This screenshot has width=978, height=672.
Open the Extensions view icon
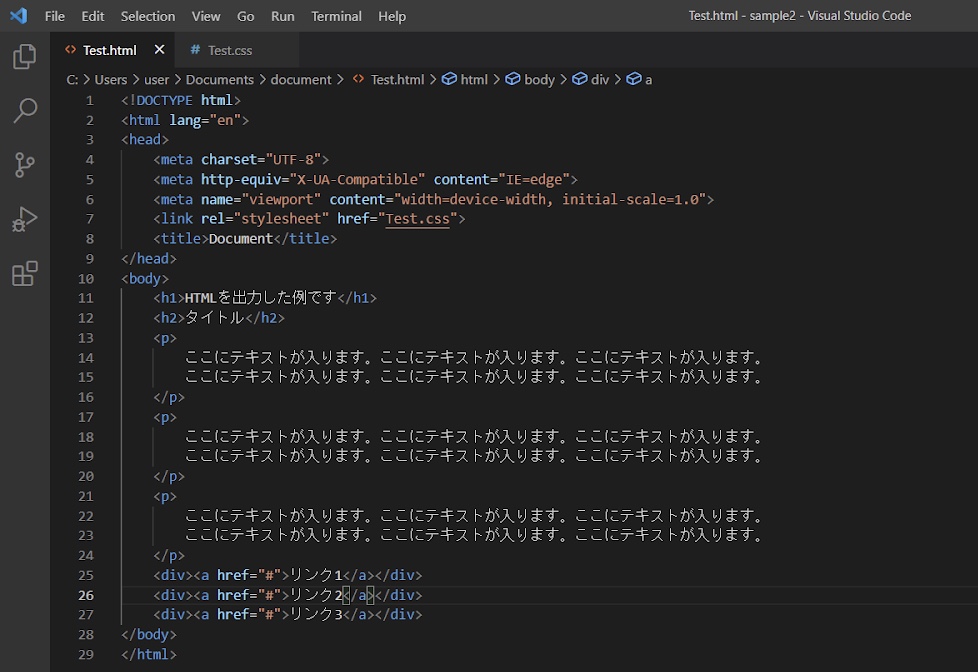(x=25, y=274)
